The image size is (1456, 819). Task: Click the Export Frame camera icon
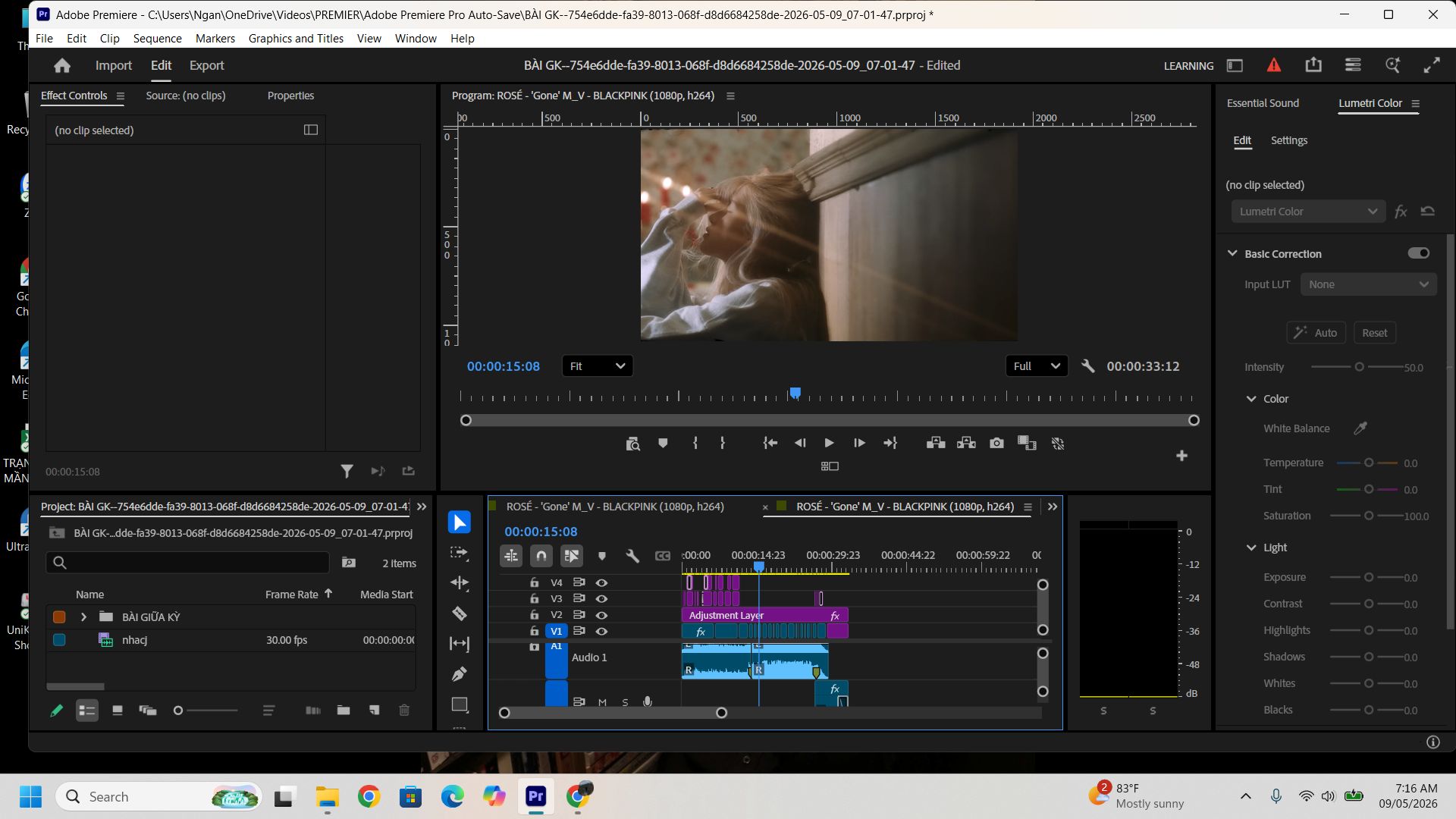click(996, 444)
